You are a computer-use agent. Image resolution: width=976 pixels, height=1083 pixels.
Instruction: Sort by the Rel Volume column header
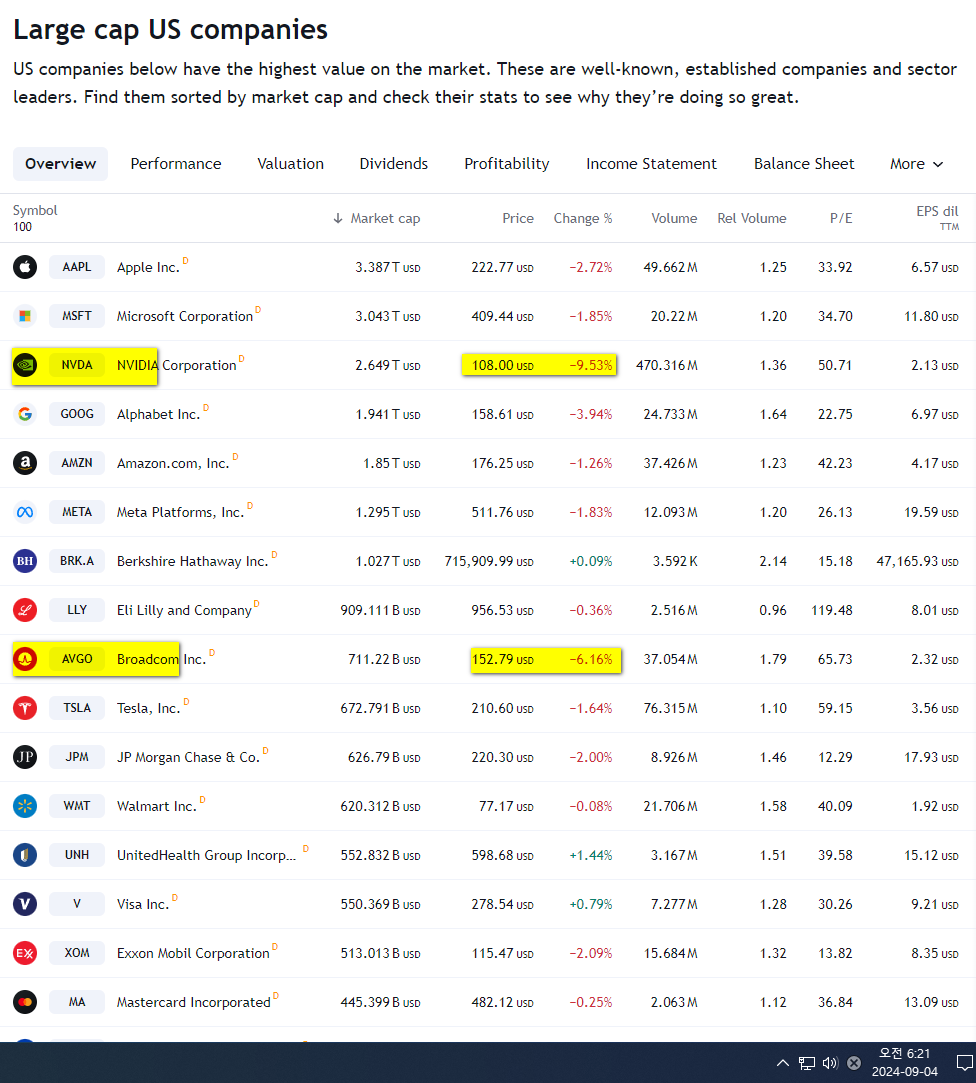click(x=752, y=218)
